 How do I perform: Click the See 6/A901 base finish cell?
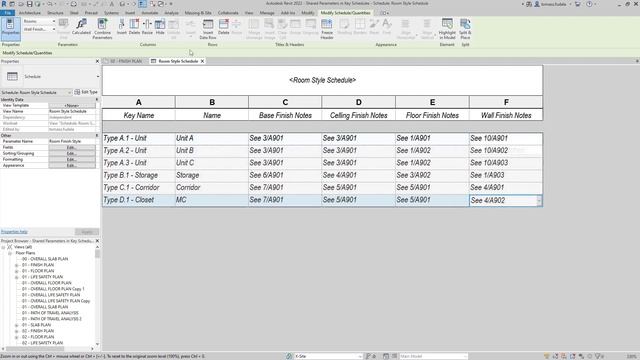[x=285, y=175]
